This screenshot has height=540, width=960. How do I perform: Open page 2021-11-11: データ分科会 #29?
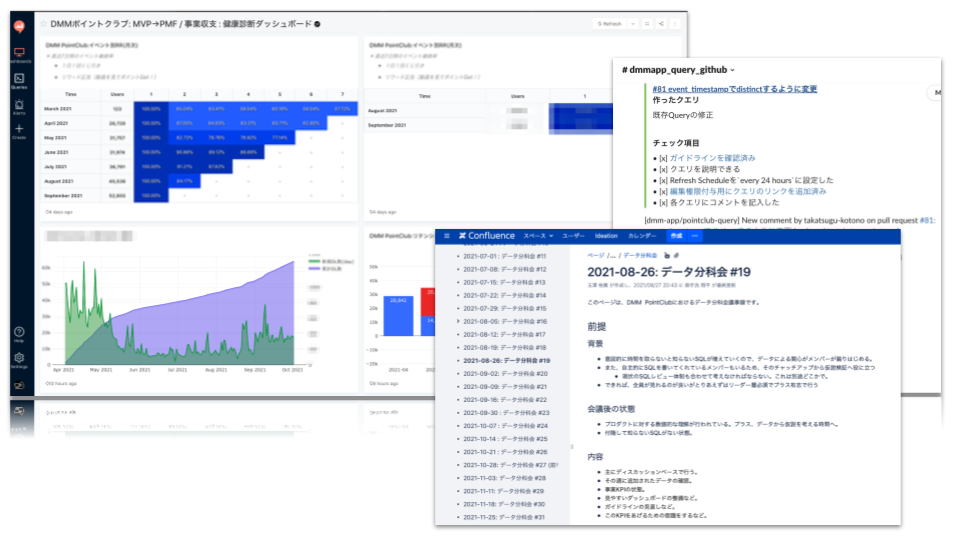504,491
